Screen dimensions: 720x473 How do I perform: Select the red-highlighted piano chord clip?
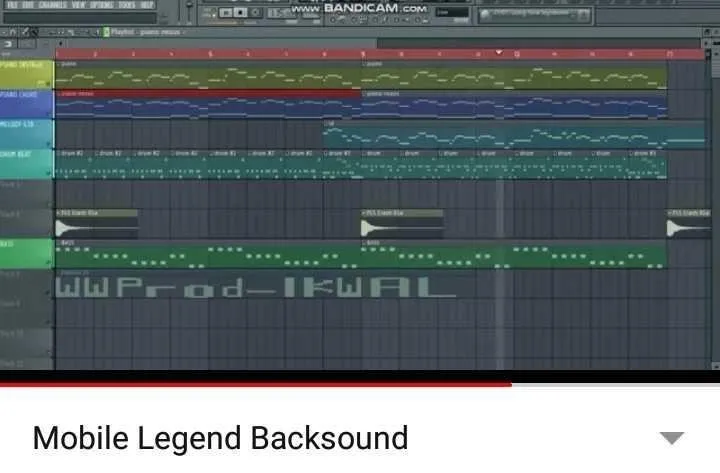pyautogui.click(x=208, y=104)
